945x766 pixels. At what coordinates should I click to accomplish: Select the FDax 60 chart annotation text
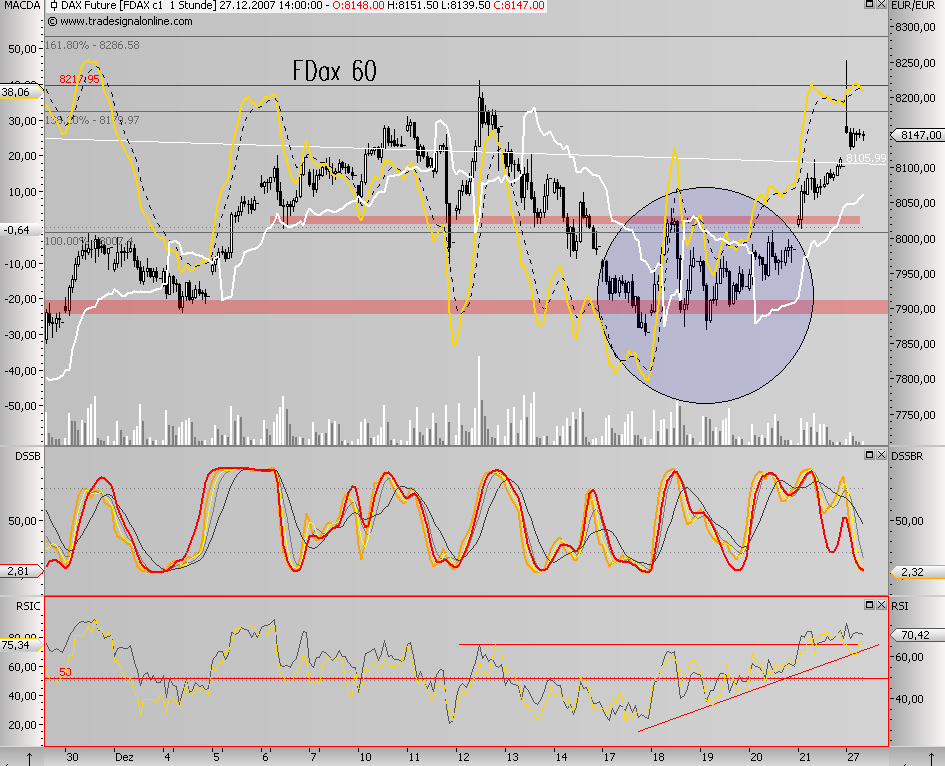[x=334, y=71]
